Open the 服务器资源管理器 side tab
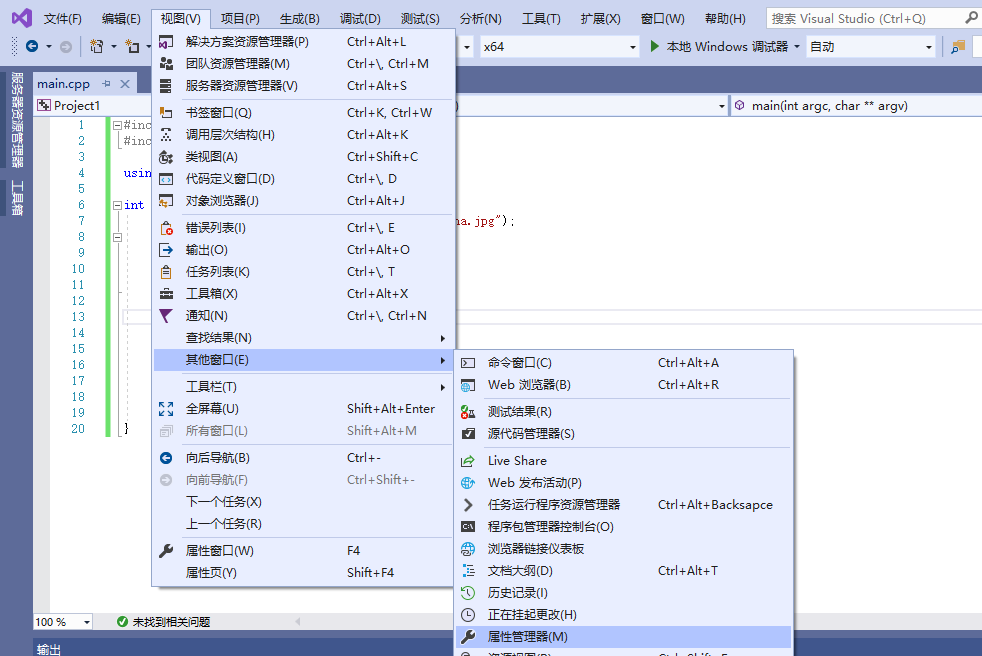 (x=17, y=120)
